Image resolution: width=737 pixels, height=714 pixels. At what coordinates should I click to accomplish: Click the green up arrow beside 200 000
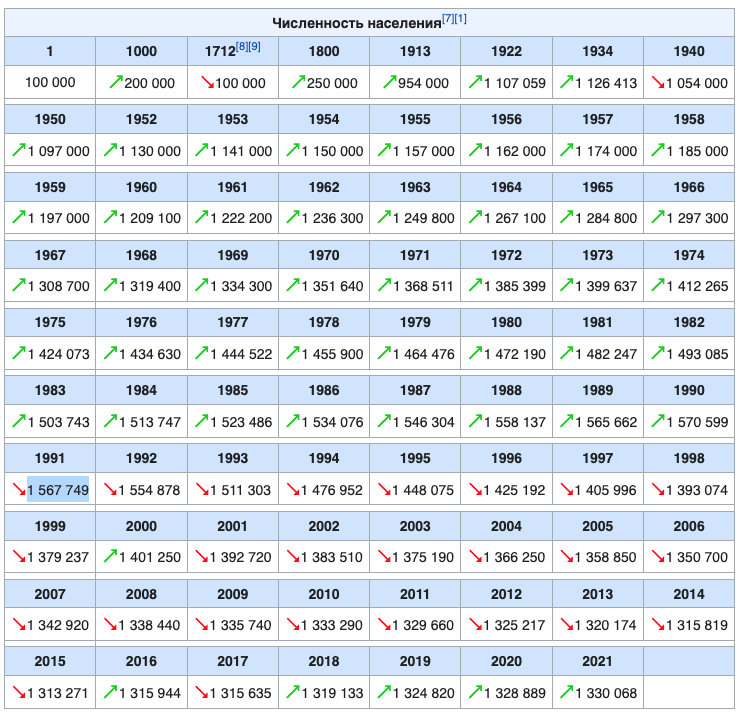(x=115, y=83)
